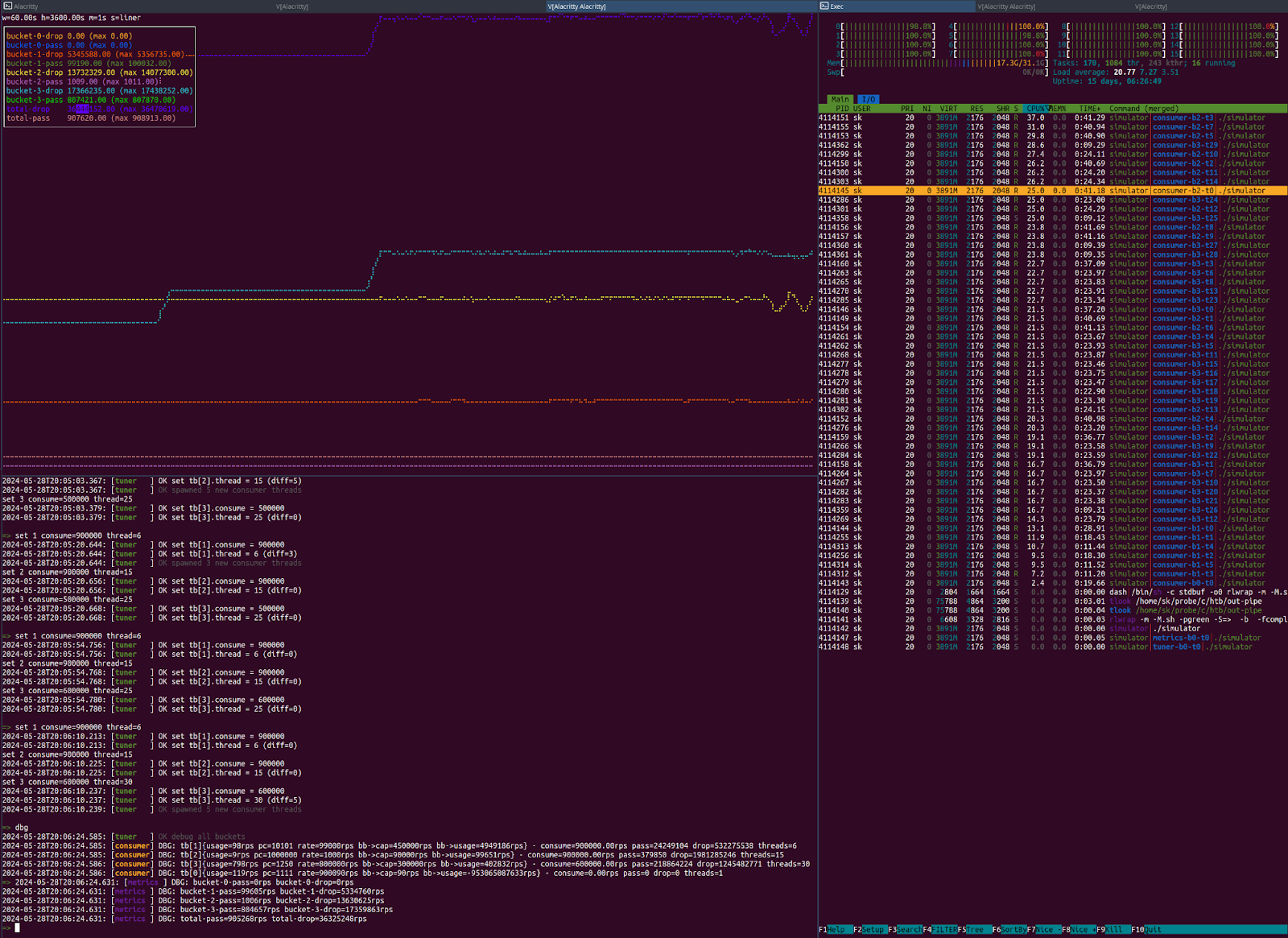Switch to htop Main tab
1288x938 pixels.
click(x=840, y=99)
